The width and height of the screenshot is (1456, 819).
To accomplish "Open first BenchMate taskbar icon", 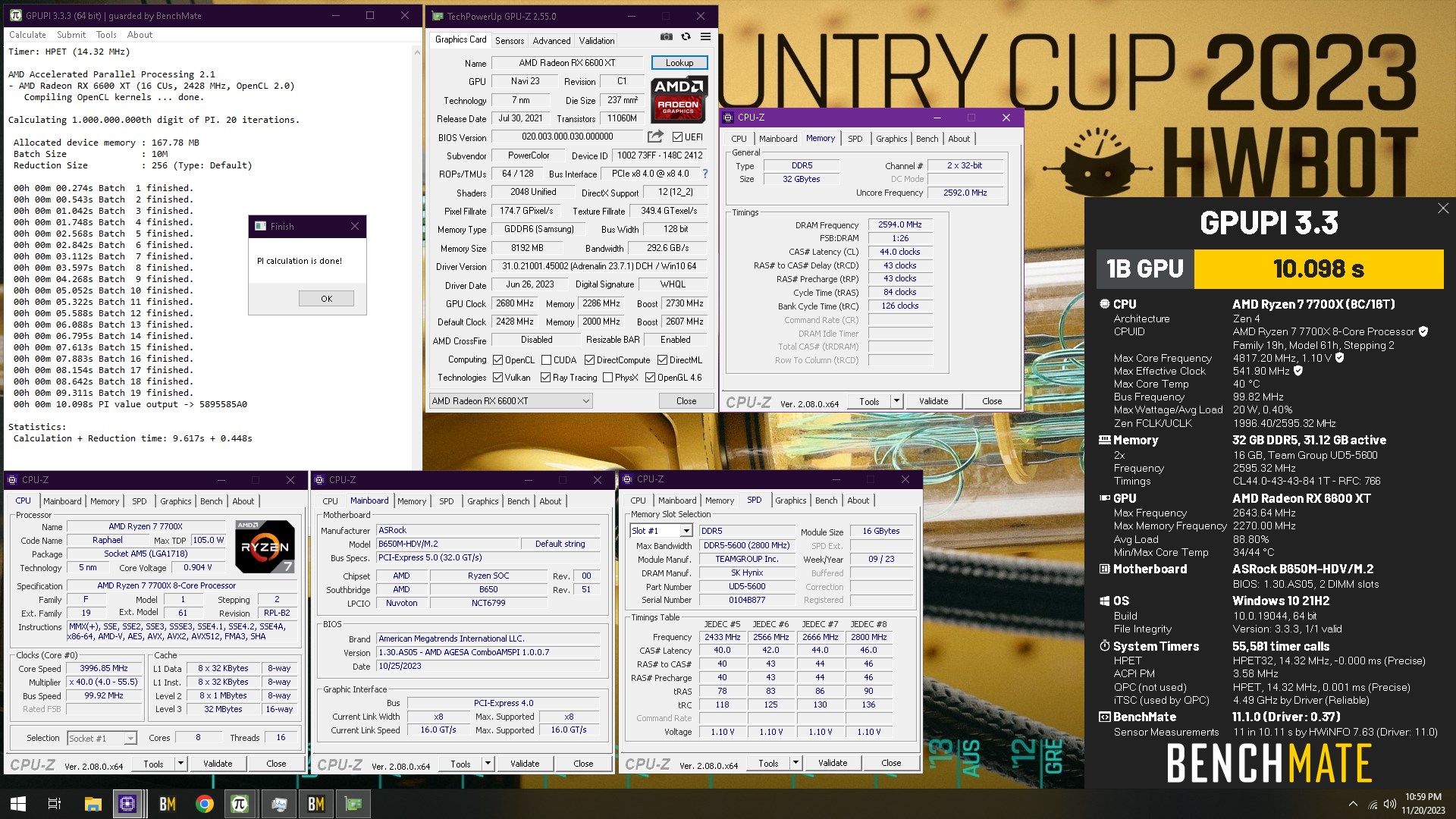I will tap(167, 804).
